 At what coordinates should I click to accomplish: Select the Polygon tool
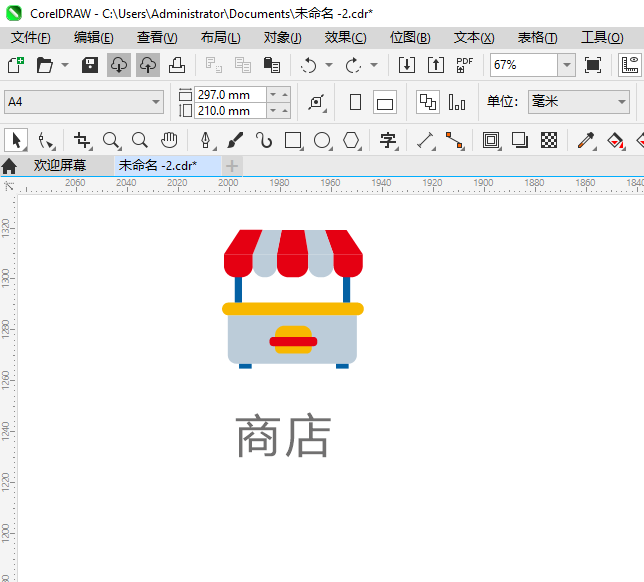point(352,140)
